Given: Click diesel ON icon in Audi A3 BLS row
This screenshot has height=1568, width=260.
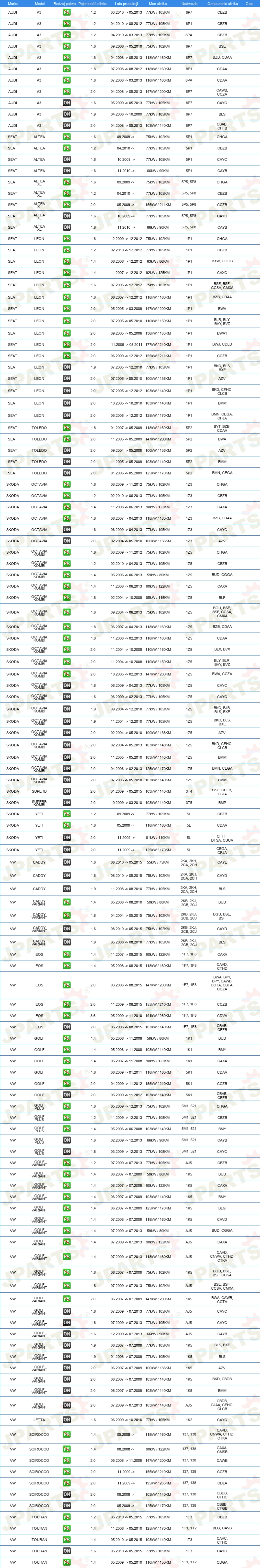Looking at the screenshot, I should [x=67, y=114].
